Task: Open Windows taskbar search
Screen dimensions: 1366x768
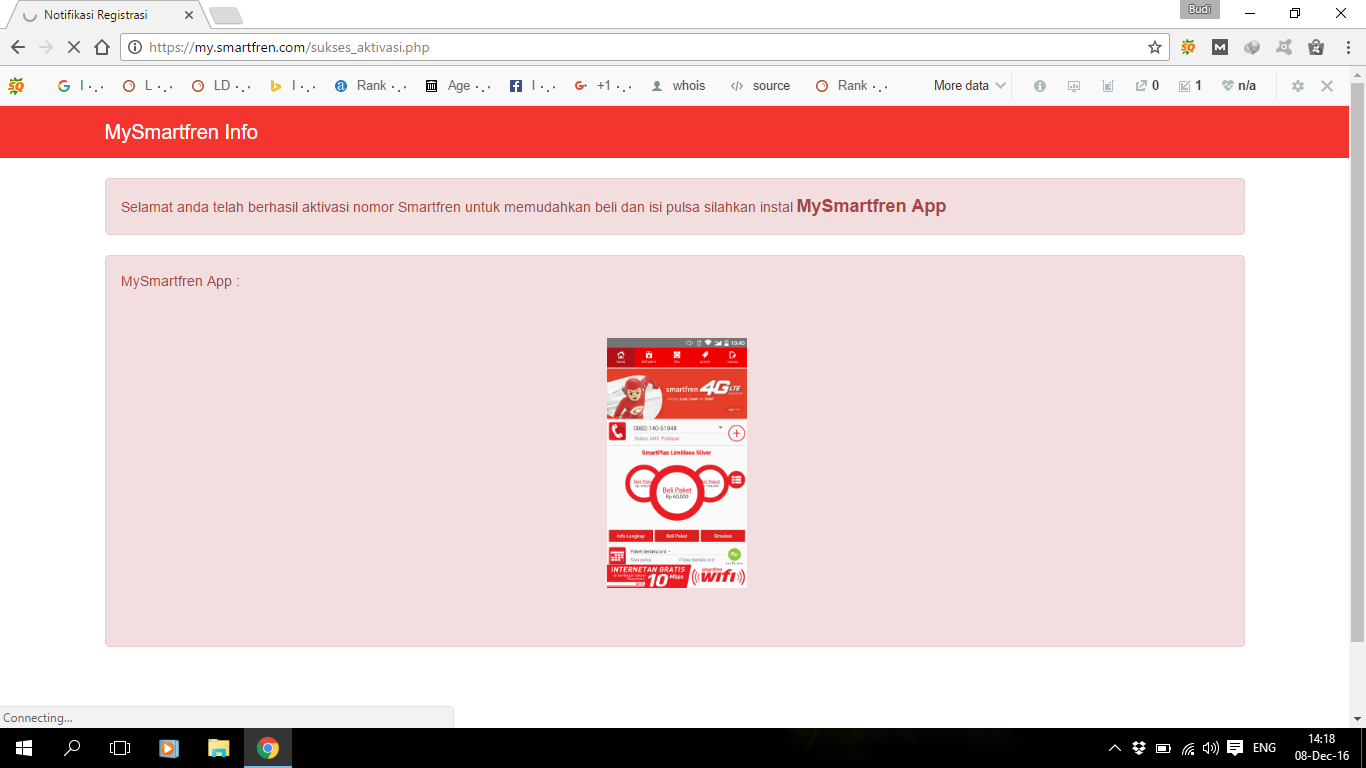Action: (x=72, y=748)
